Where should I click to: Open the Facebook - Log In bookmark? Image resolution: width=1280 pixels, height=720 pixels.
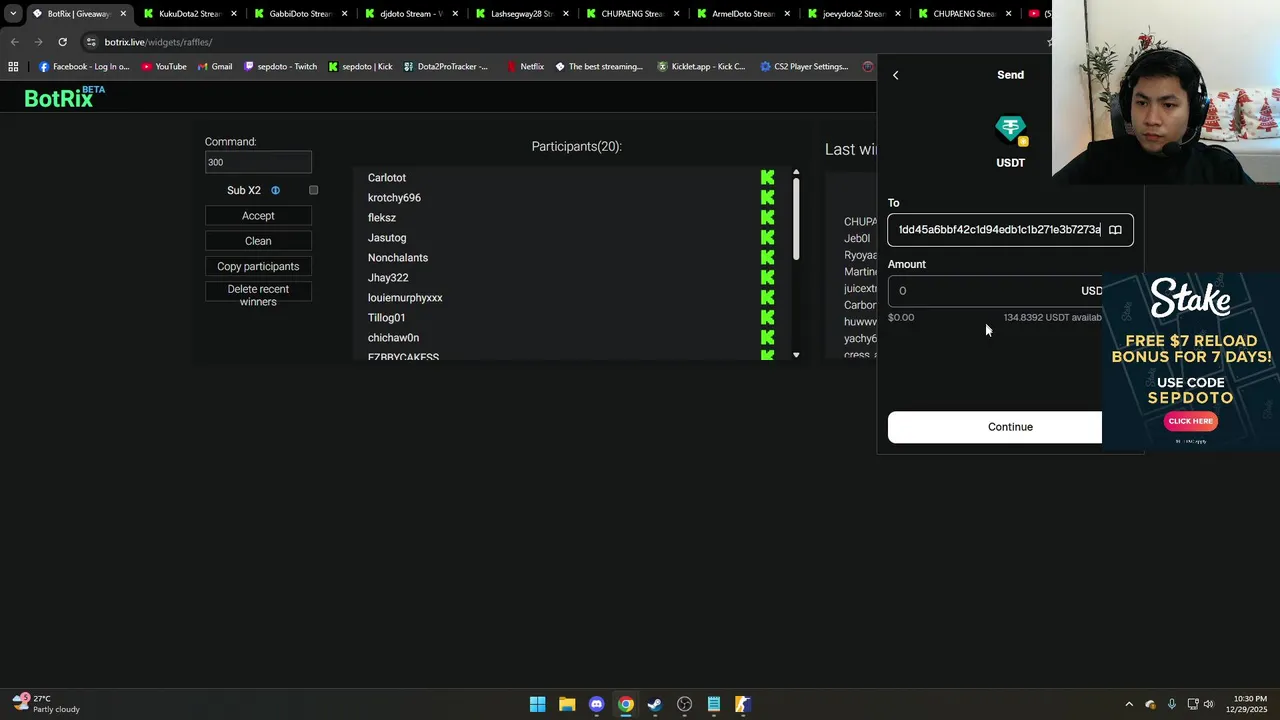(x=84, y=67)
